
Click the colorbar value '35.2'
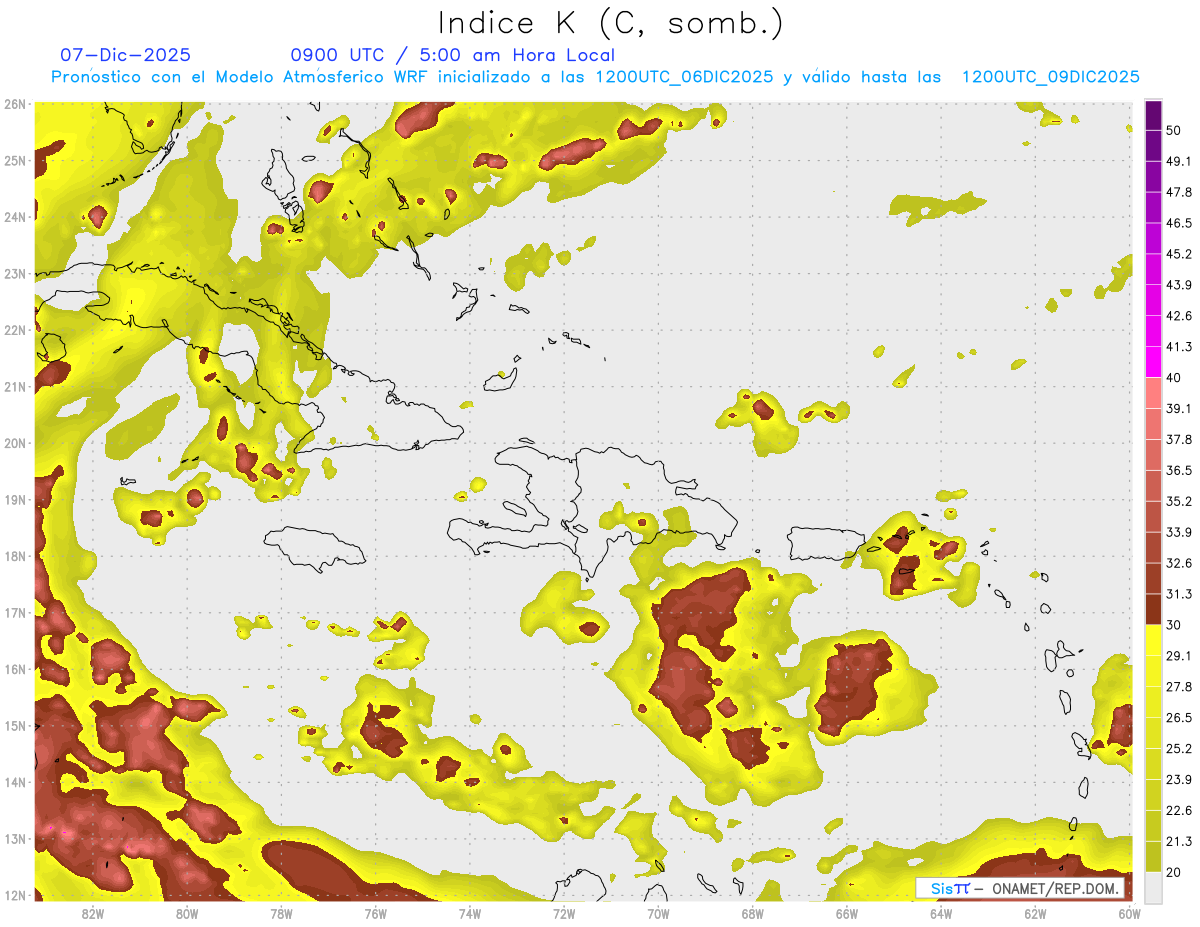pyautogui.click(x=1180, y=501)
